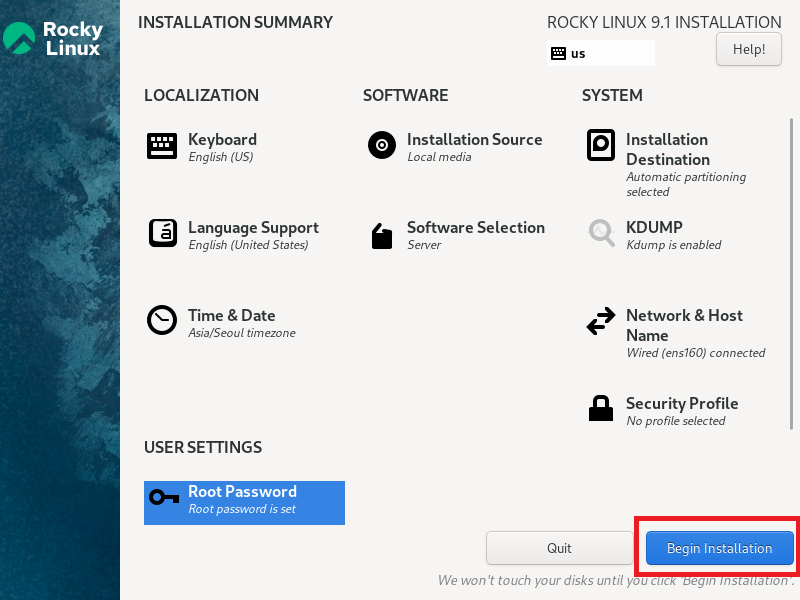Screen dimensions: 800x600
Task: Click the LOCALIZATION section heading
Action: (x=202, y=95)
